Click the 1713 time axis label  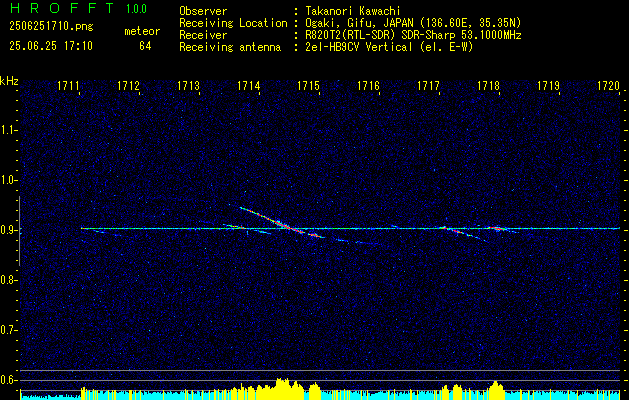189,86
